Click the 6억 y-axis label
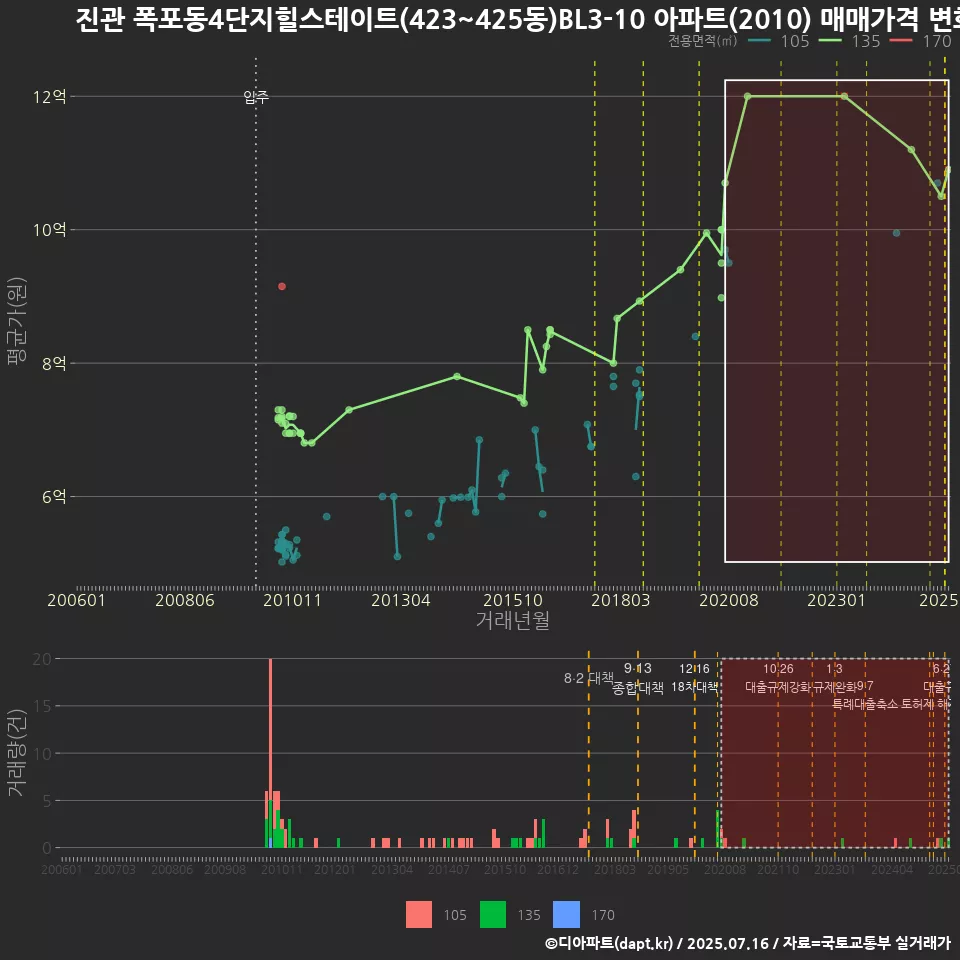This screenshot has height=960, width=960. [x=54, y=497]
